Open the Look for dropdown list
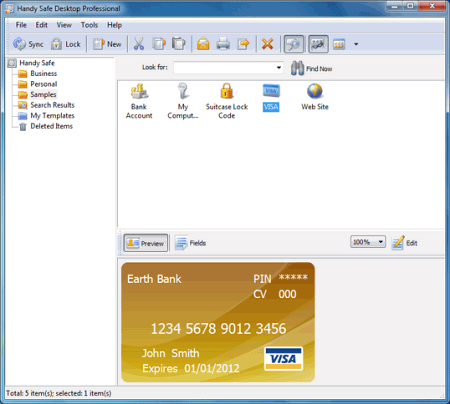Screen dimensions: 450x404 click(x=279, y=68)
